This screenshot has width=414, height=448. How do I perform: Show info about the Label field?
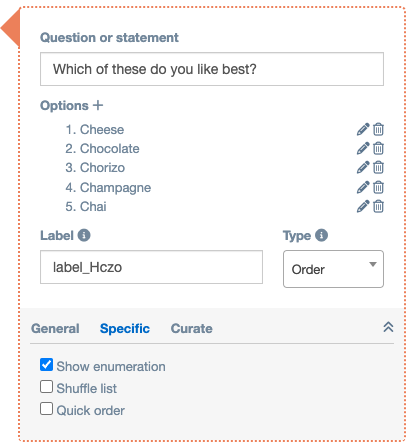(84, 235)
